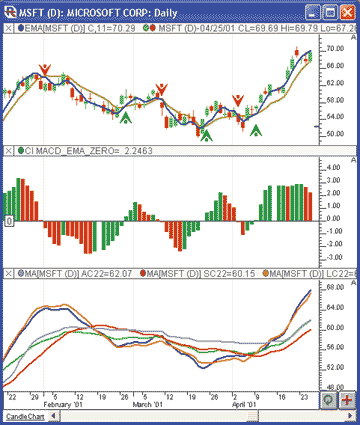Click the green buy arrow near March low

point(206,136)
